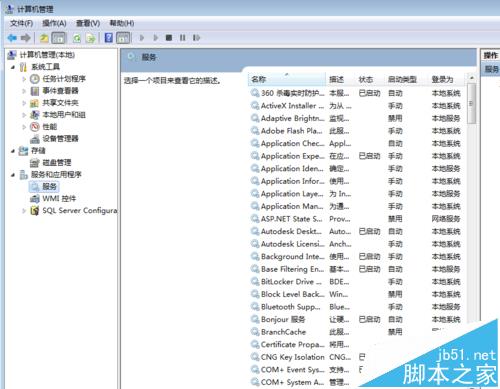500x389 pixels.
Task: Select the Adaptive Brightness service
Action: (356, 118)
